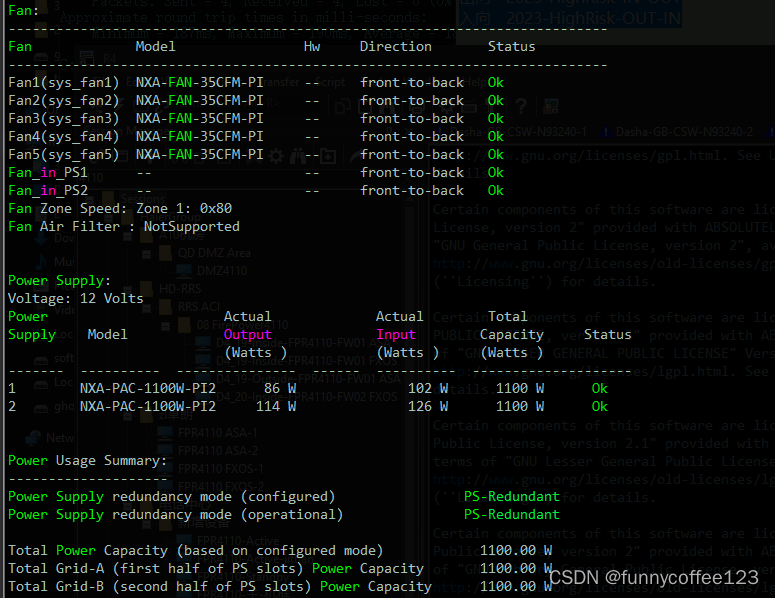The width and height of the screenshot is (775, 598).
Task: Click the fan table Status header
Action: [512, 46]
